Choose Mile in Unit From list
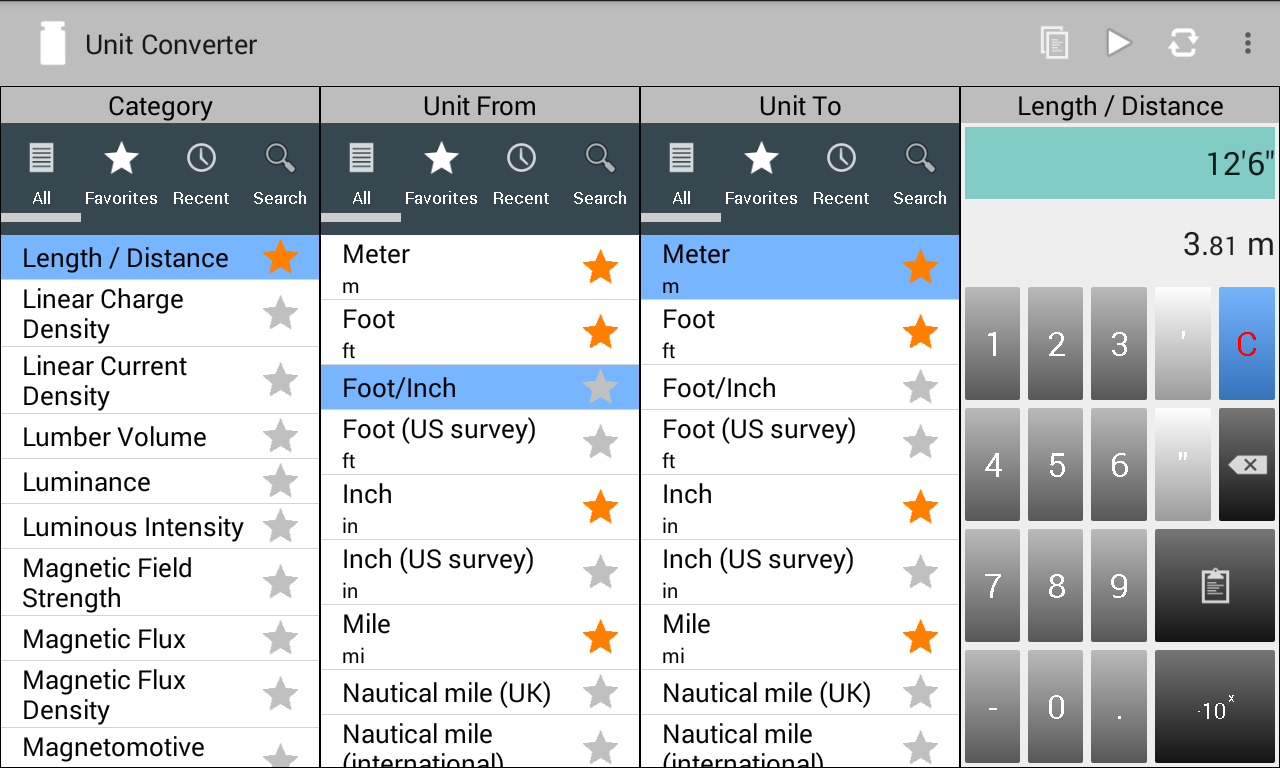 coord(480,637)
